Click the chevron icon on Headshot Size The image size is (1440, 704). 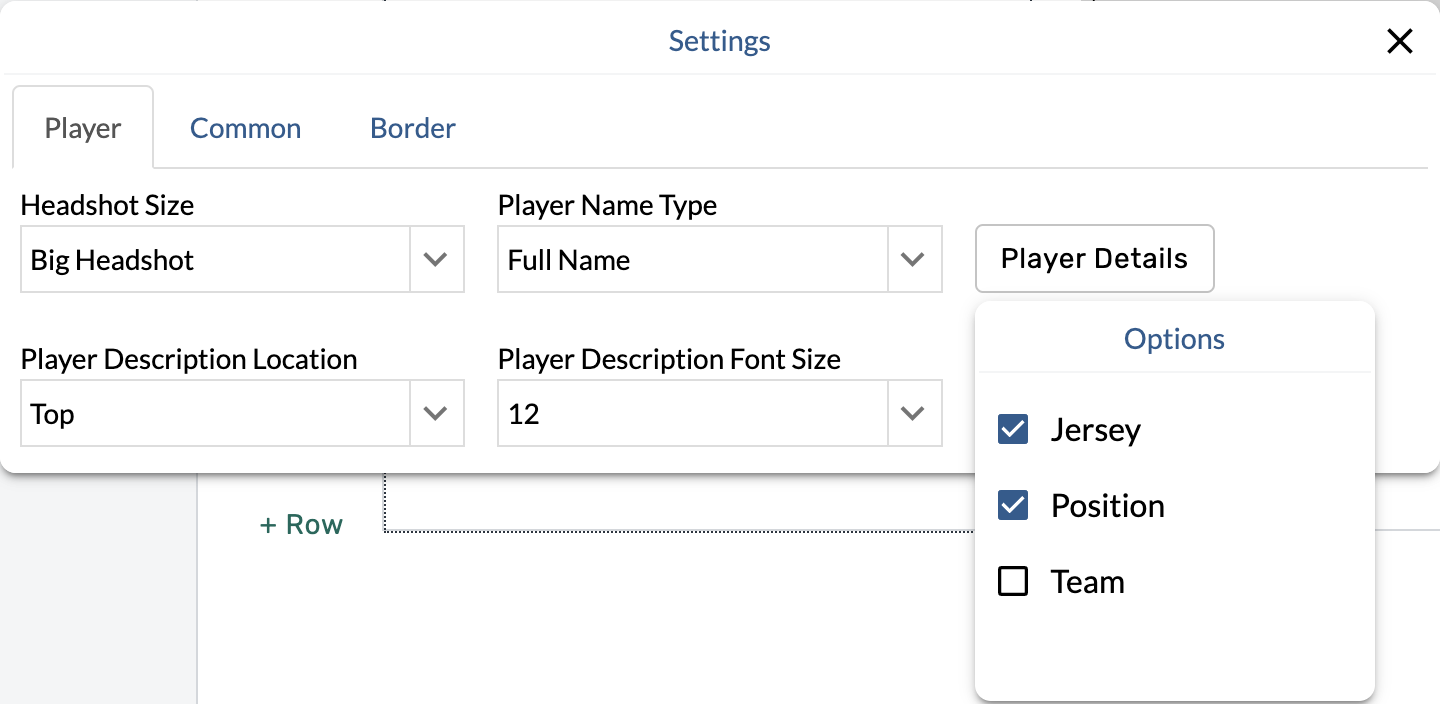click(x=435, y=259)
